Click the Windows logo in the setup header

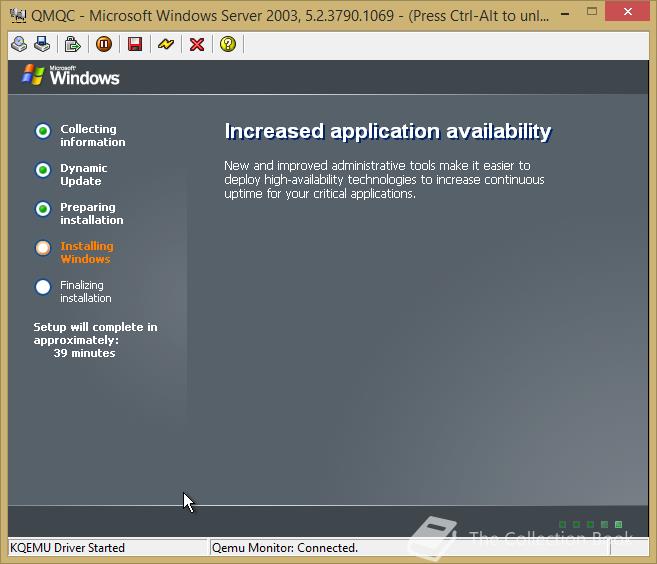71,75
